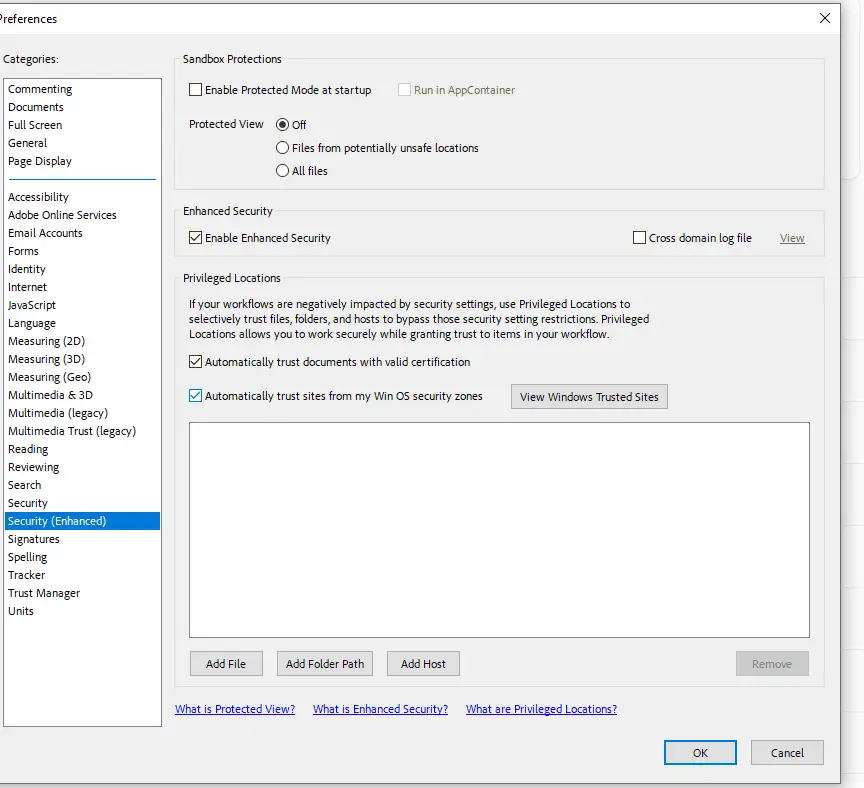Select Protected View Off radio option
864x788 pixels.
pyautogui.click(x=282, y=125)
